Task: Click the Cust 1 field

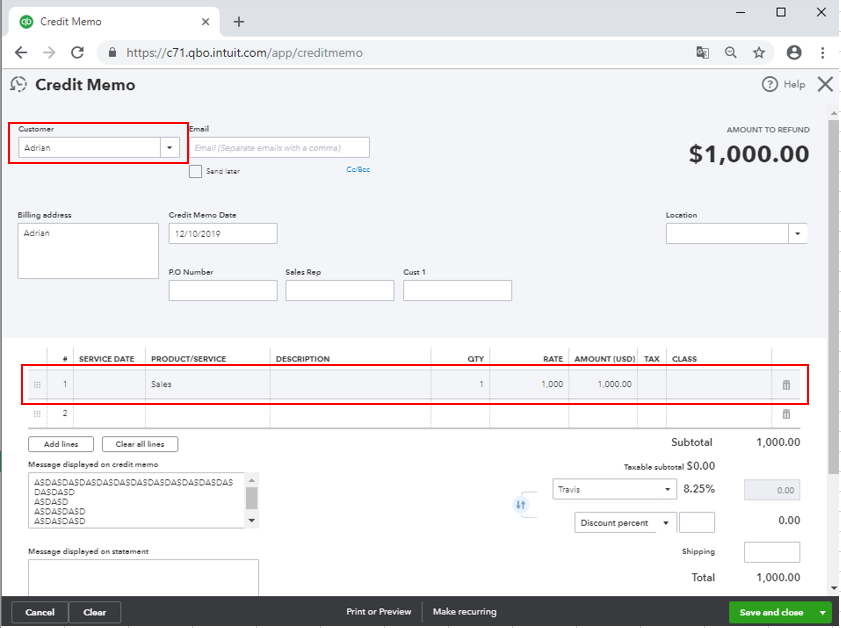Action: click(x=458, y=291)
